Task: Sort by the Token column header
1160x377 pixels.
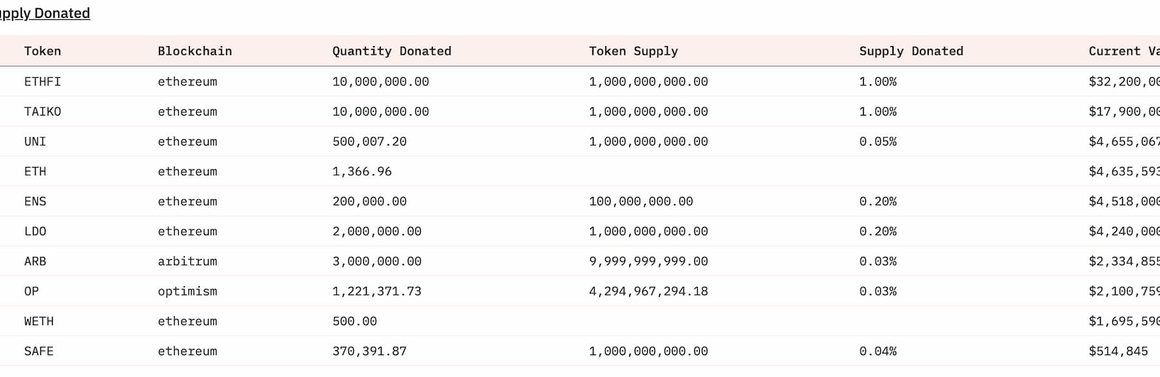Action: pos(43,51)
